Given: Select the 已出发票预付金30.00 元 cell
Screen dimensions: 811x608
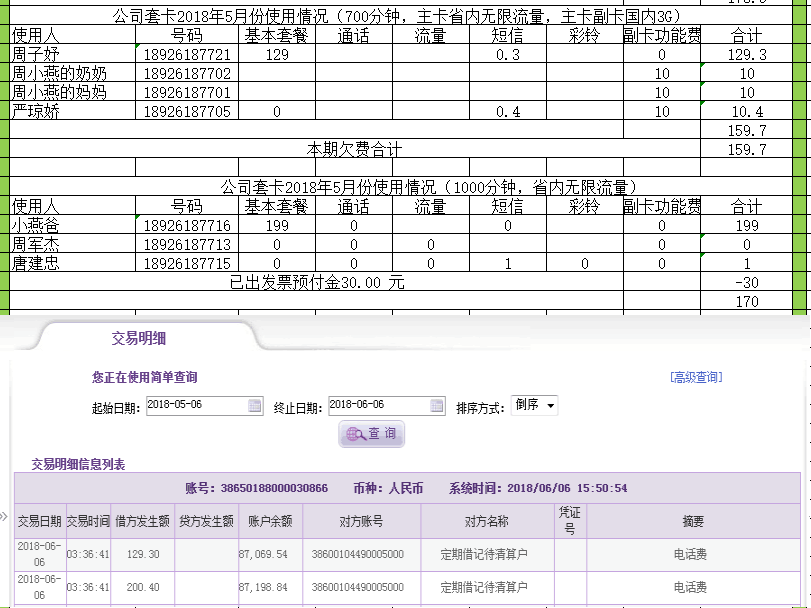Looking at the screenshot, I should 317,283.
